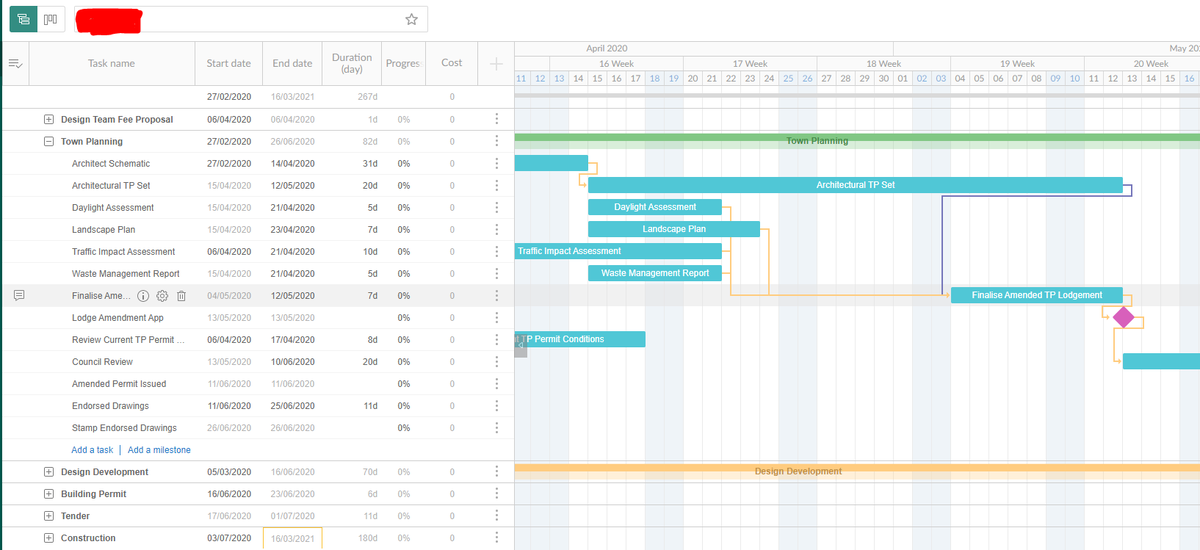This screenshot has width=1200, height=550.
Task: Select the orange Design Development summary bar
Action: point(857,469)
